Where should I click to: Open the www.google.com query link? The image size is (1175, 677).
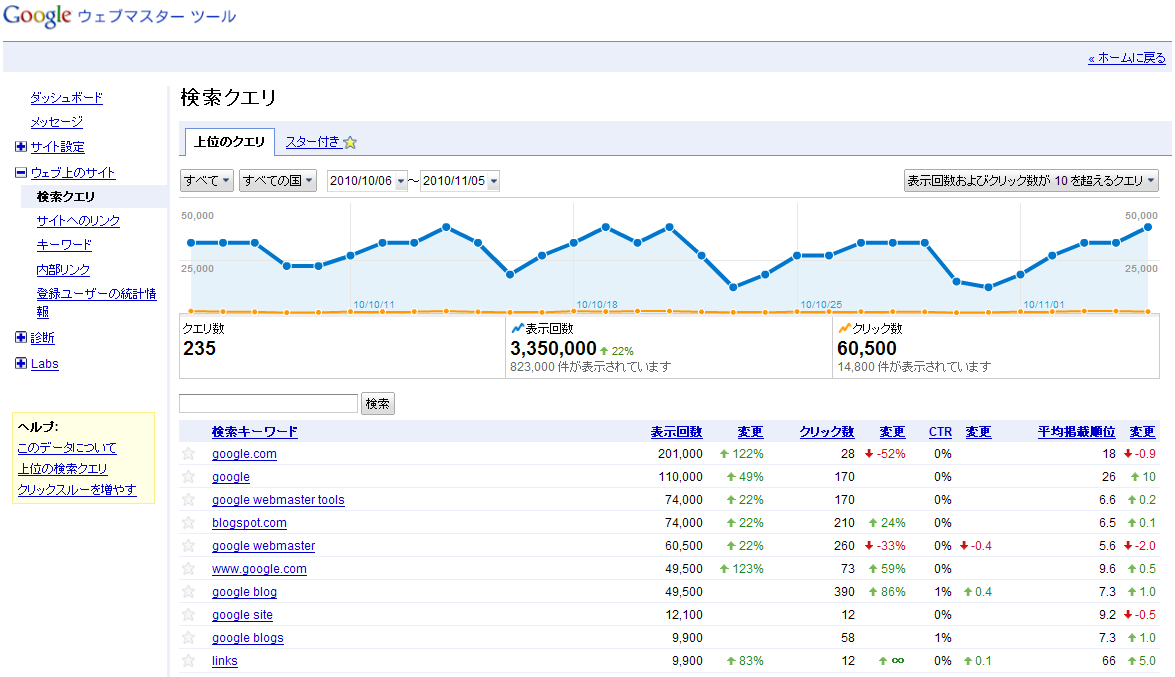coord(259,569)
